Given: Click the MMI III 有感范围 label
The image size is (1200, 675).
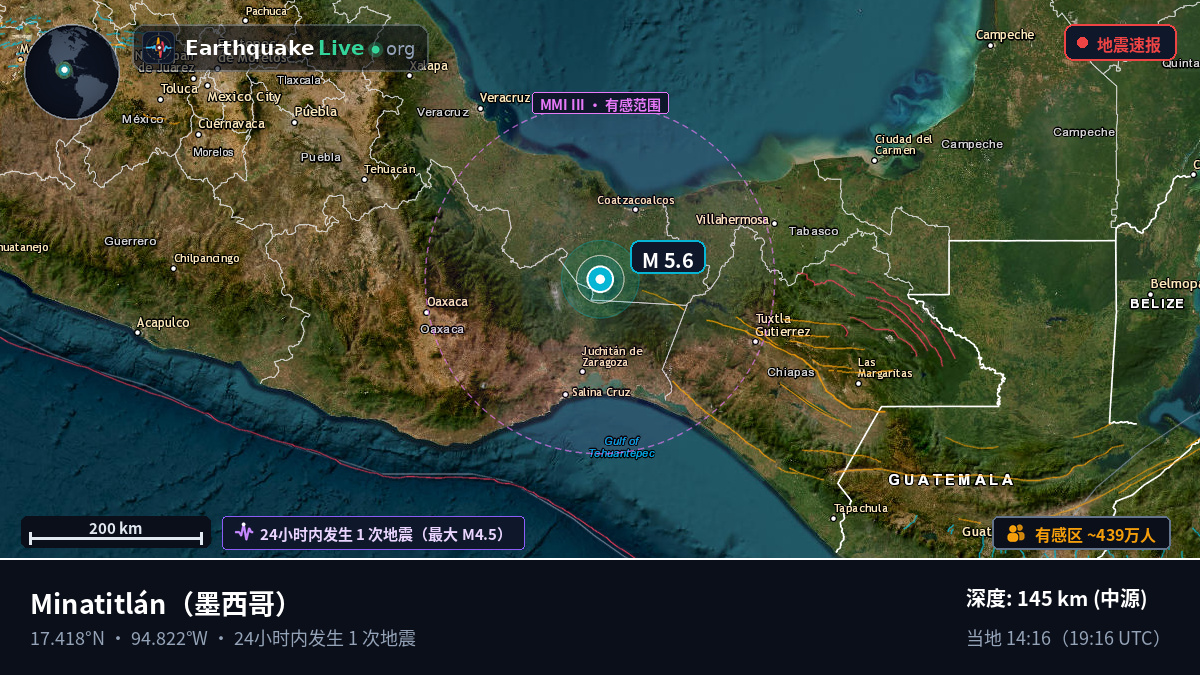Looking at the screenshot, I should tap(600, 104).
